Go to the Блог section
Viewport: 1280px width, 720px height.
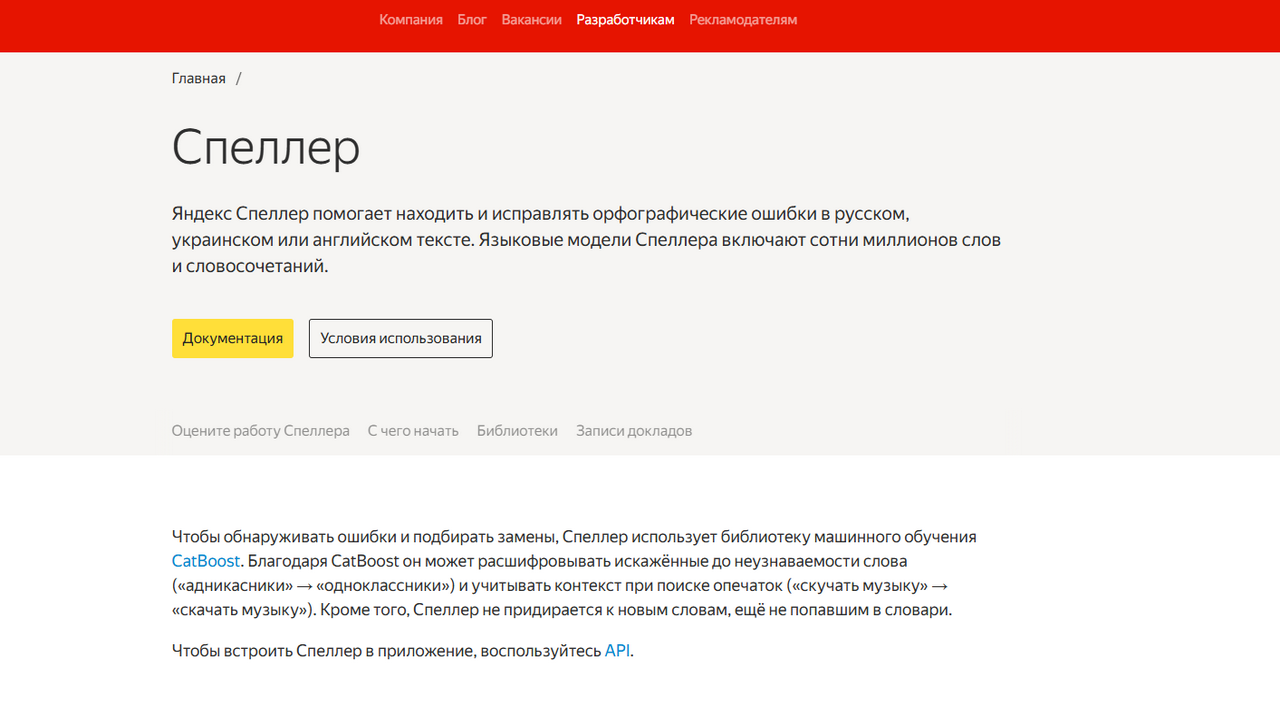472,20
